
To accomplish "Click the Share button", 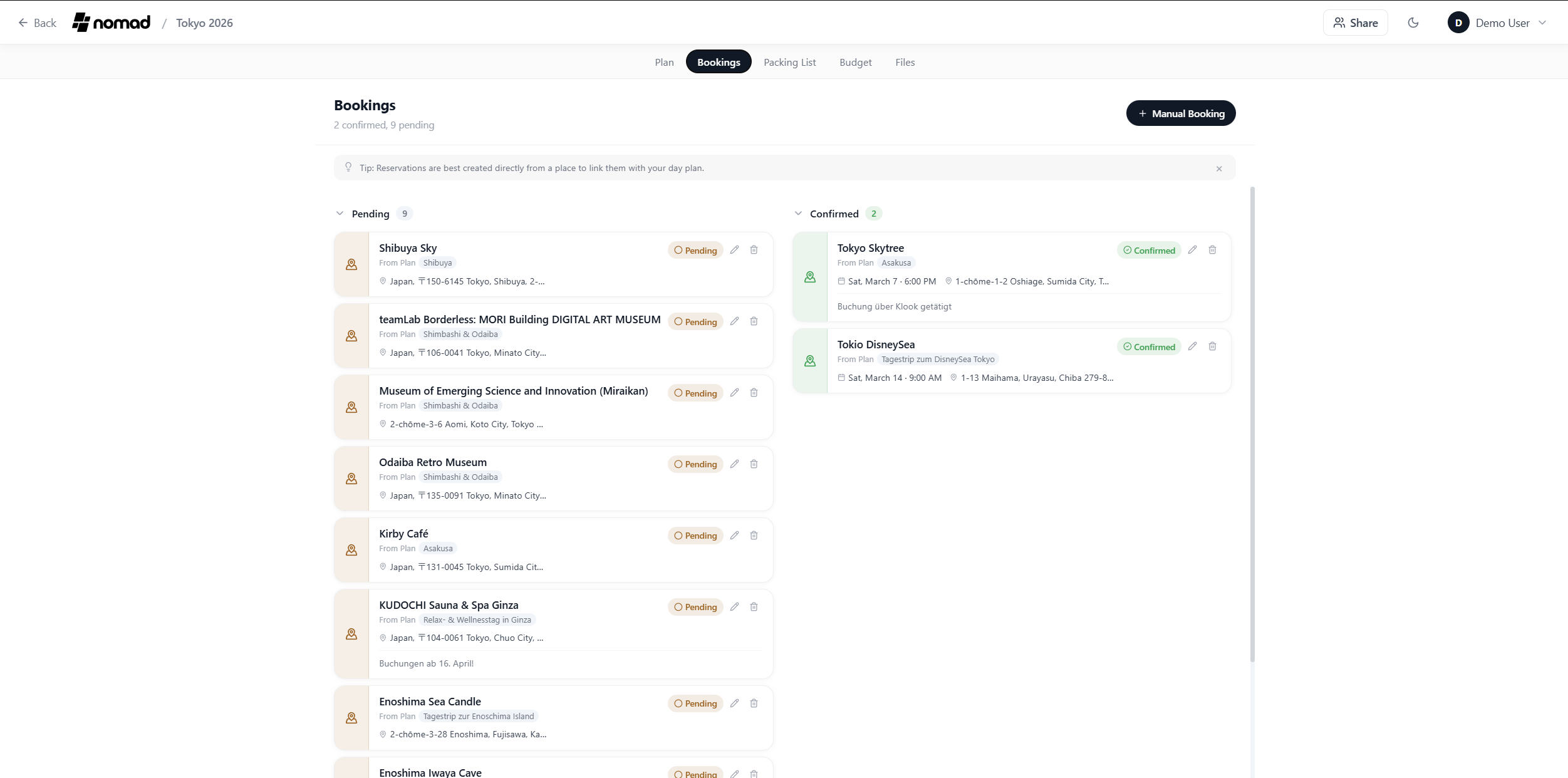I will coord(1355,23).
